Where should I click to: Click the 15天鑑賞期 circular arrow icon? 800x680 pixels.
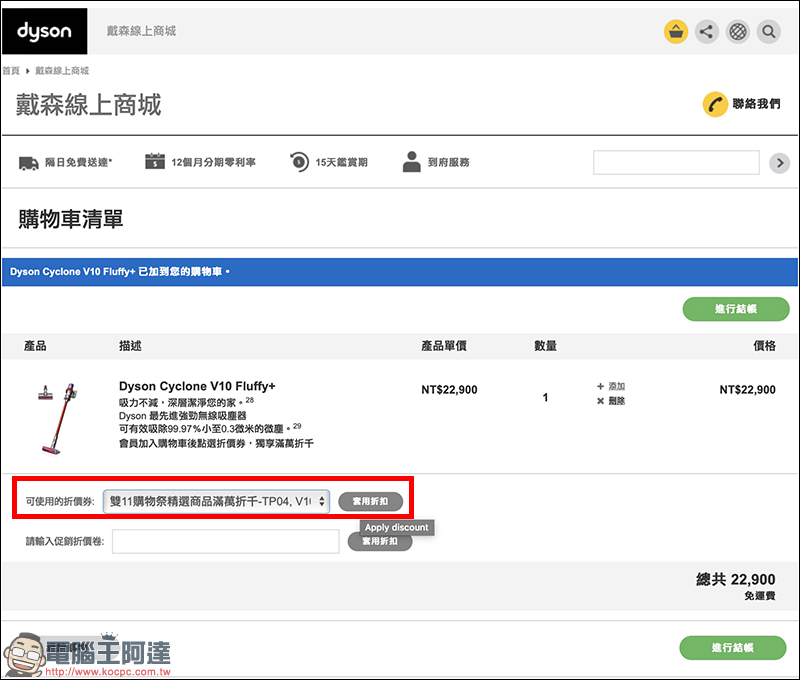coord(299,162)
